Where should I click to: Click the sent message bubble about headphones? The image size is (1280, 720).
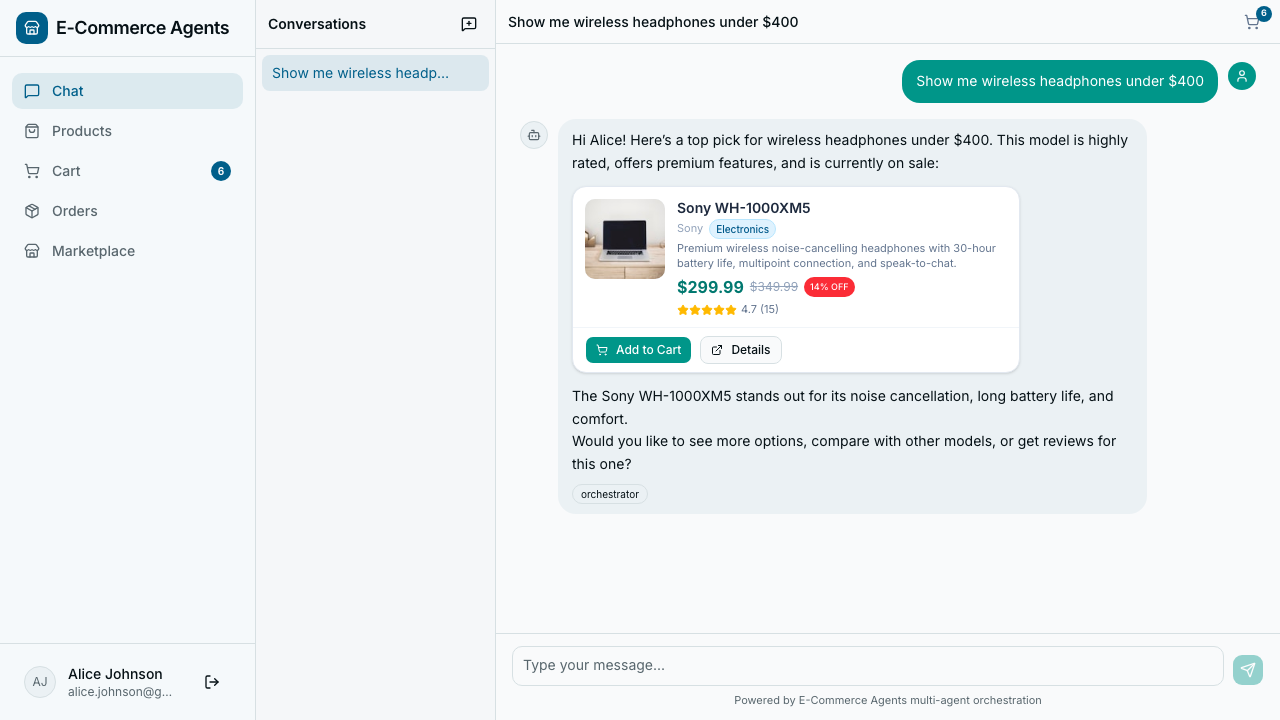(x=1060, y=81)
